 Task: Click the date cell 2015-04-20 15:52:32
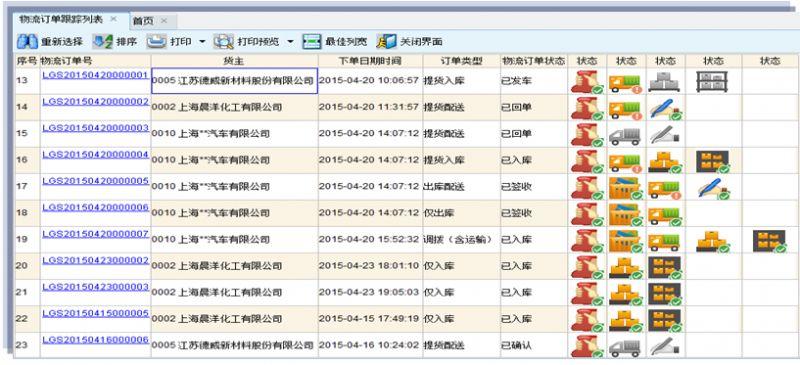tap(370, 240)
